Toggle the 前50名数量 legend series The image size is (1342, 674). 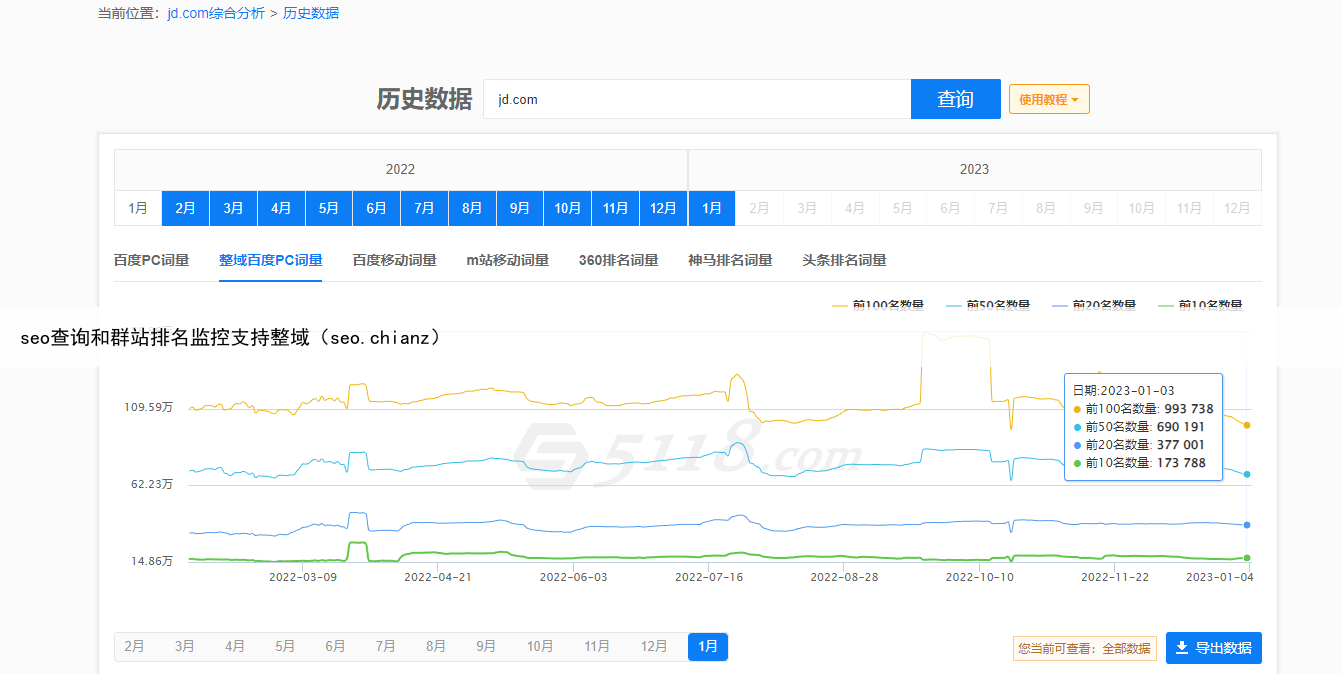tap(987, 305)
